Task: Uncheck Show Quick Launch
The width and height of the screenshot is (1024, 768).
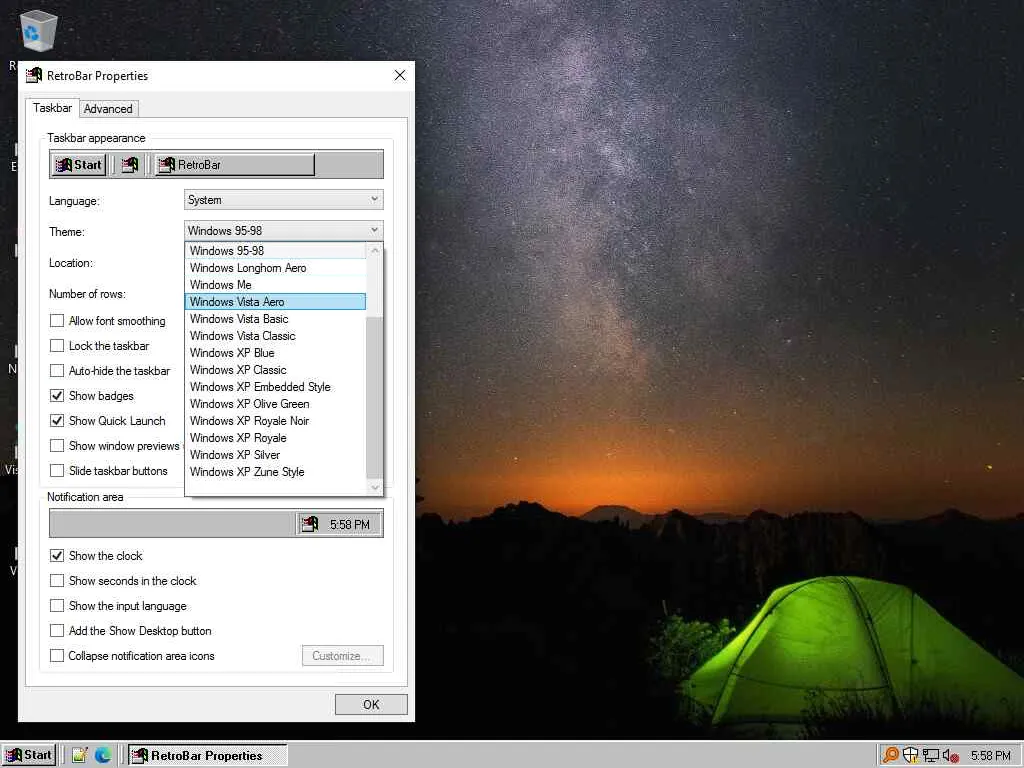Action: point(57,421)
